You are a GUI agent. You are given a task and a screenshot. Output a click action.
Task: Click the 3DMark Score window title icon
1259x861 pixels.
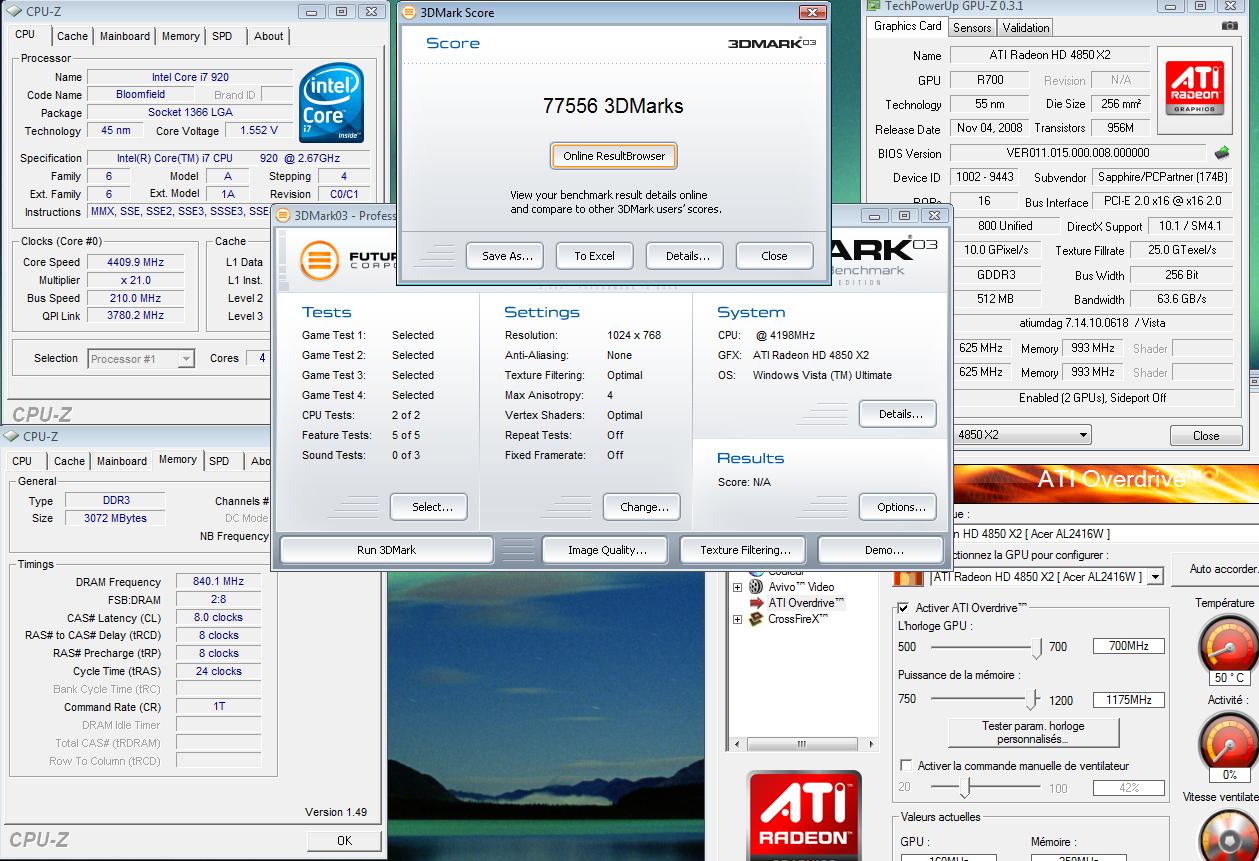coord(410,13)
